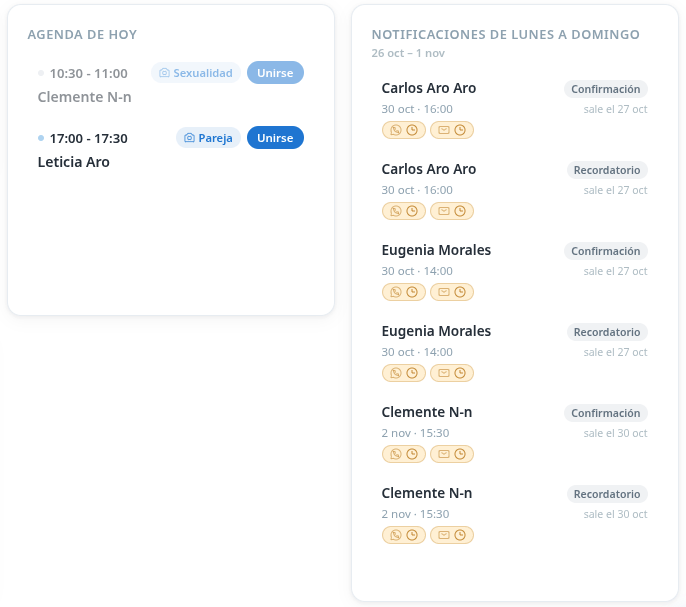The height and width of the screenshot is (607, 686).
Task: Open Leticia Aro appointment
Action: coord(74,162)
